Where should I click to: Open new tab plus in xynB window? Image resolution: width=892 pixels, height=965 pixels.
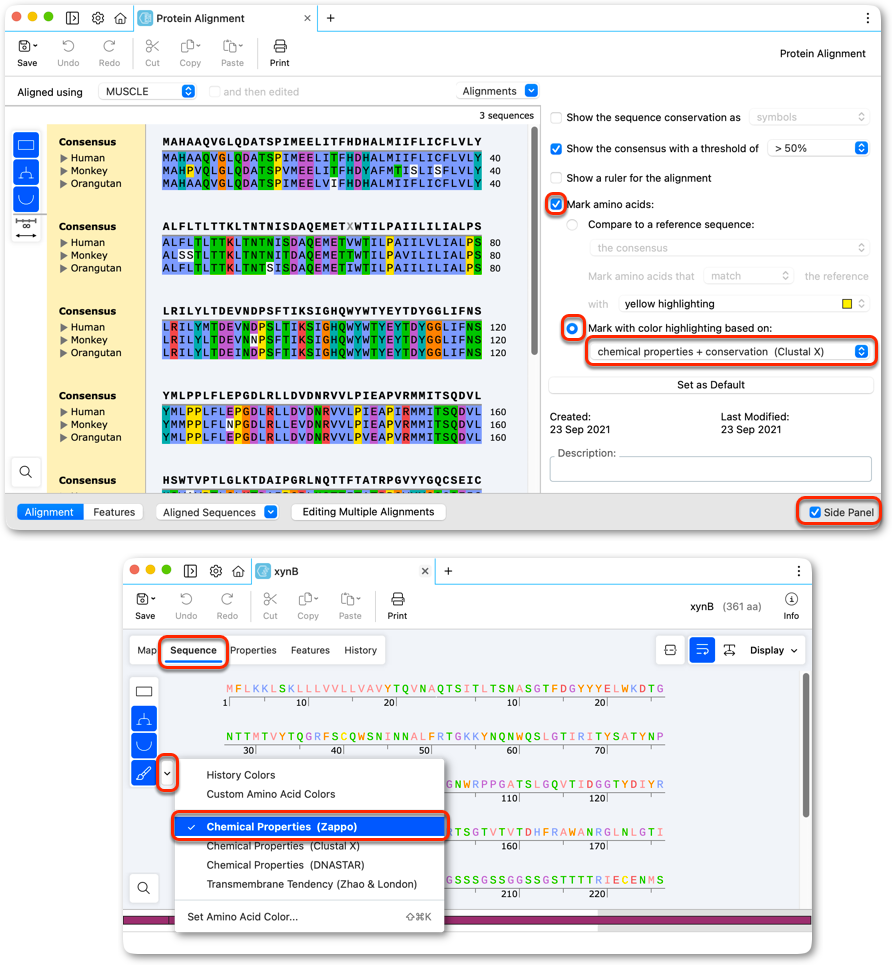tap(448, 571)
